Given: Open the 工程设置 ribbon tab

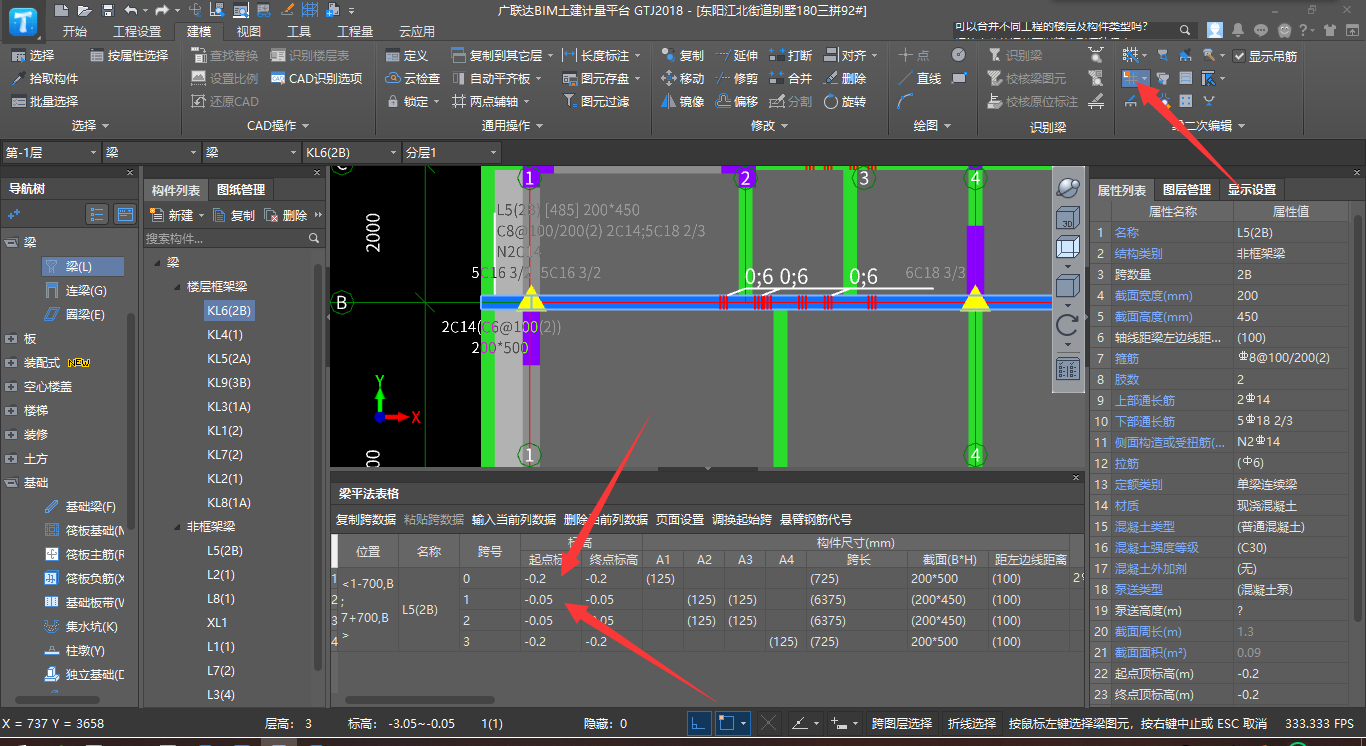Looking at the screenshot, I should (x=137, y=31).
